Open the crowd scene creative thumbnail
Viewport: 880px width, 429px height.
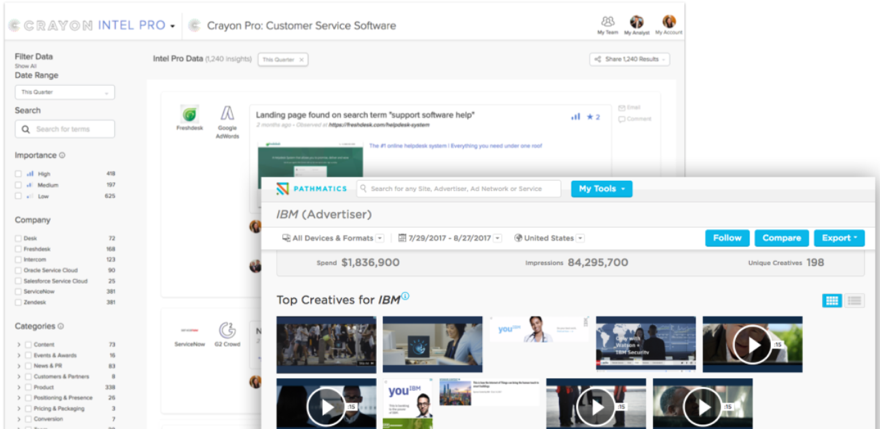(326, 344)
